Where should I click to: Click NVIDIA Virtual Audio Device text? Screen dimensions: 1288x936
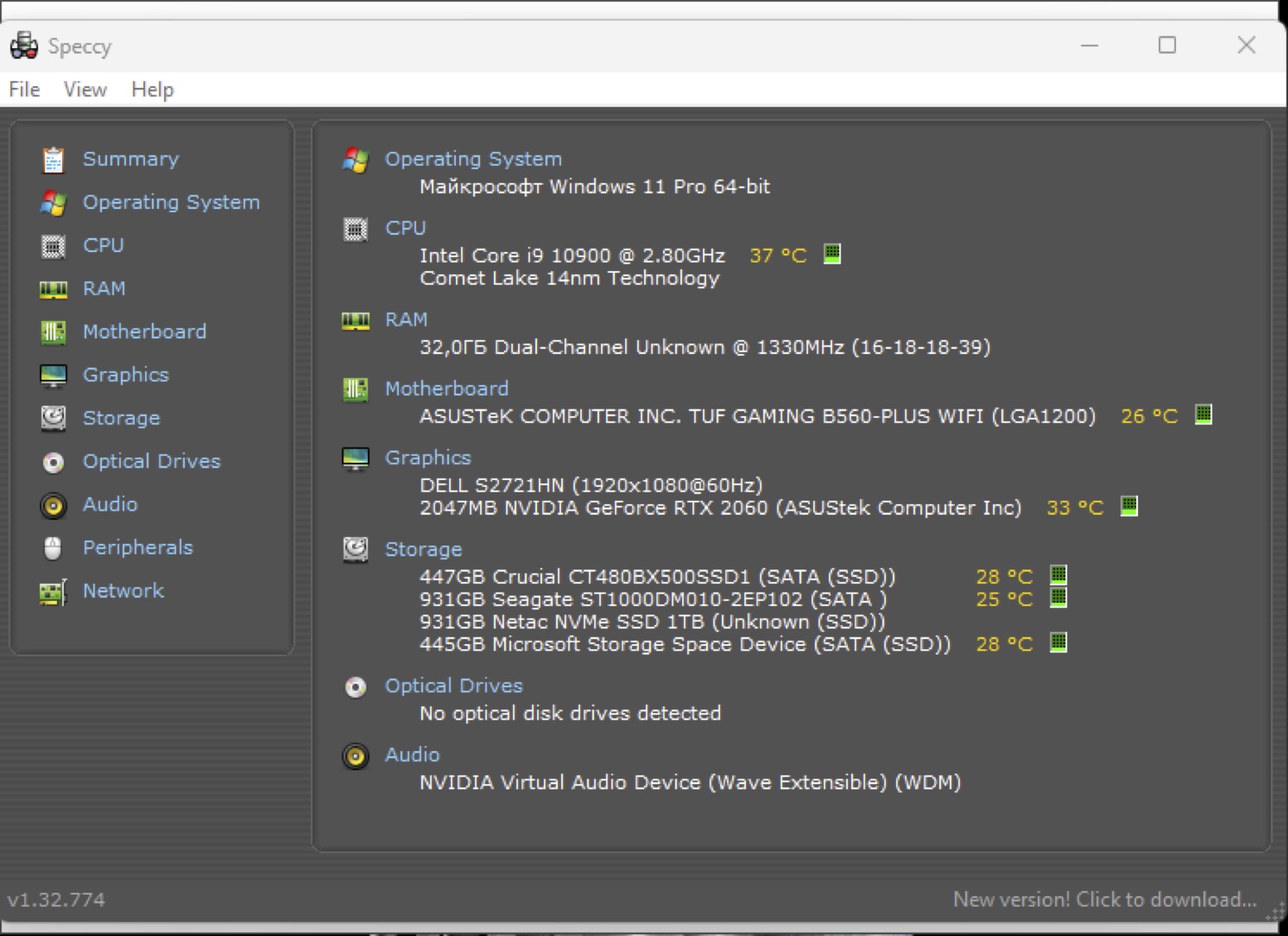point(690,783)
